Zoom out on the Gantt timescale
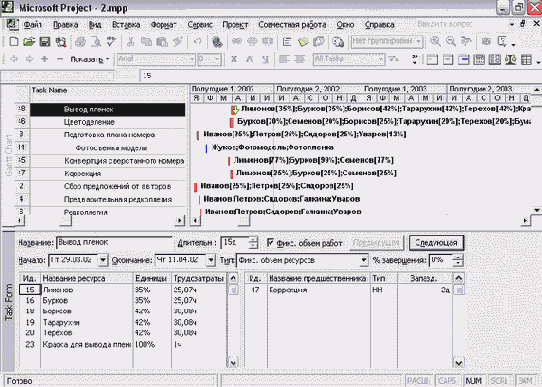Viewport: 542px width, 387px height. tap(451, 42)
